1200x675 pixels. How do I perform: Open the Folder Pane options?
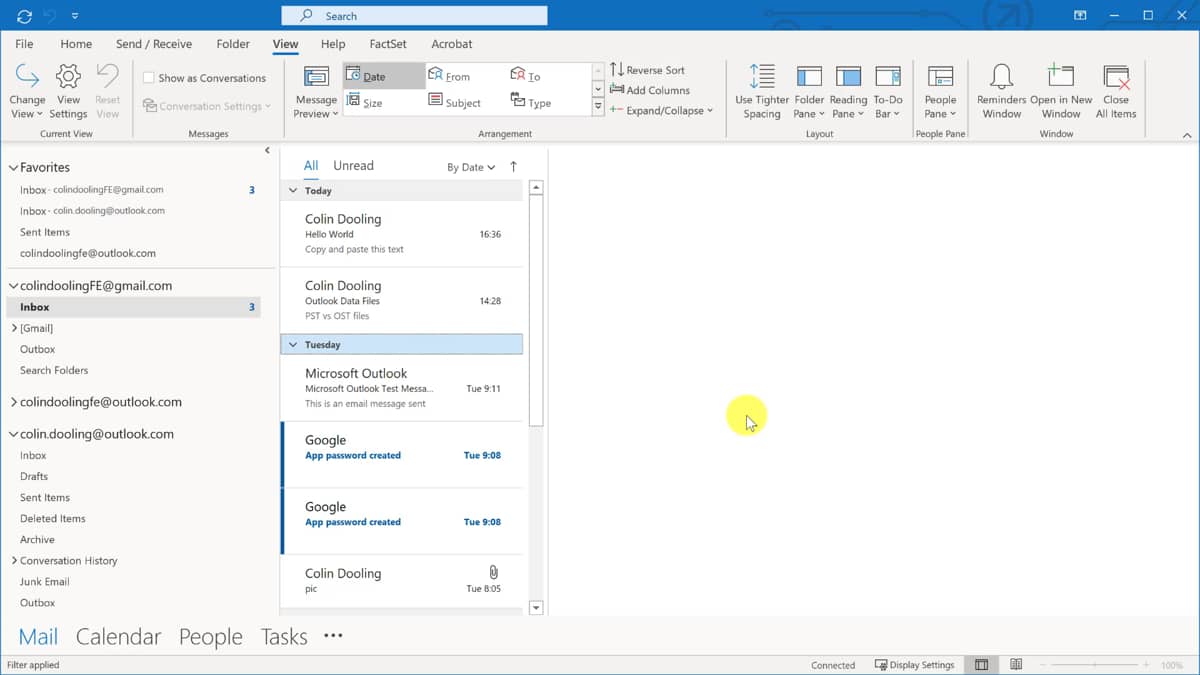coord(809,92)
